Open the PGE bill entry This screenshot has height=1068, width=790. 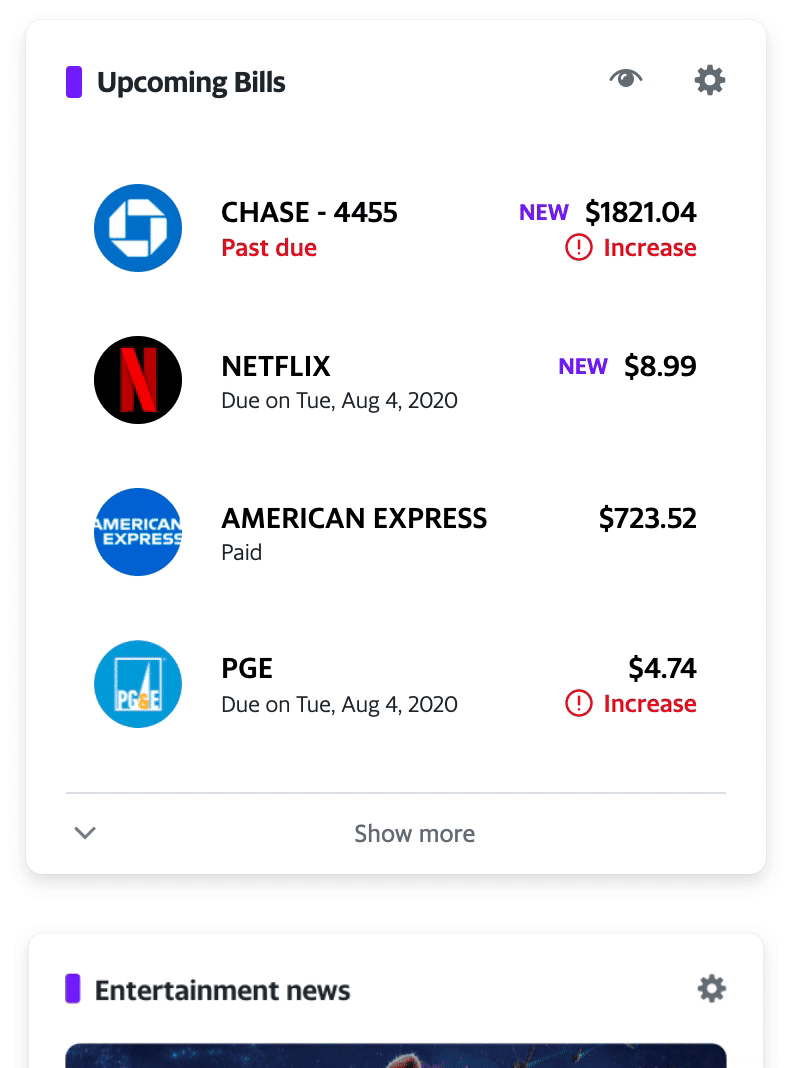point(396,684)
